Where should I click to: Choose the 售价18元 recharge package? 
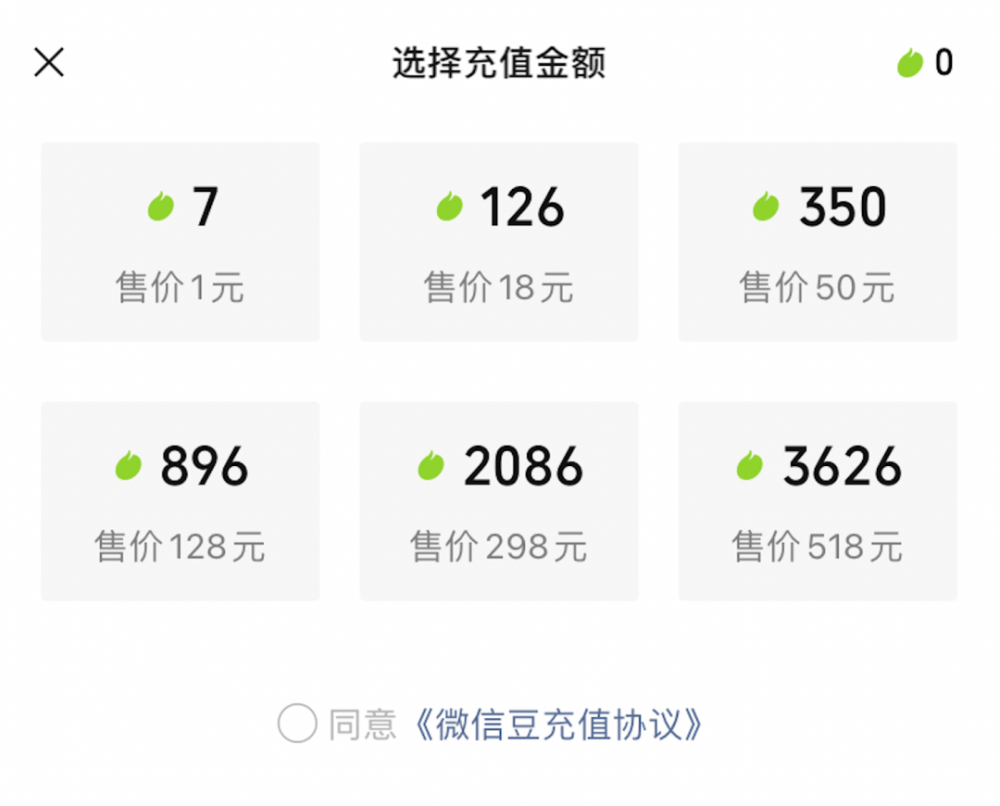click(x=499, y=288)
